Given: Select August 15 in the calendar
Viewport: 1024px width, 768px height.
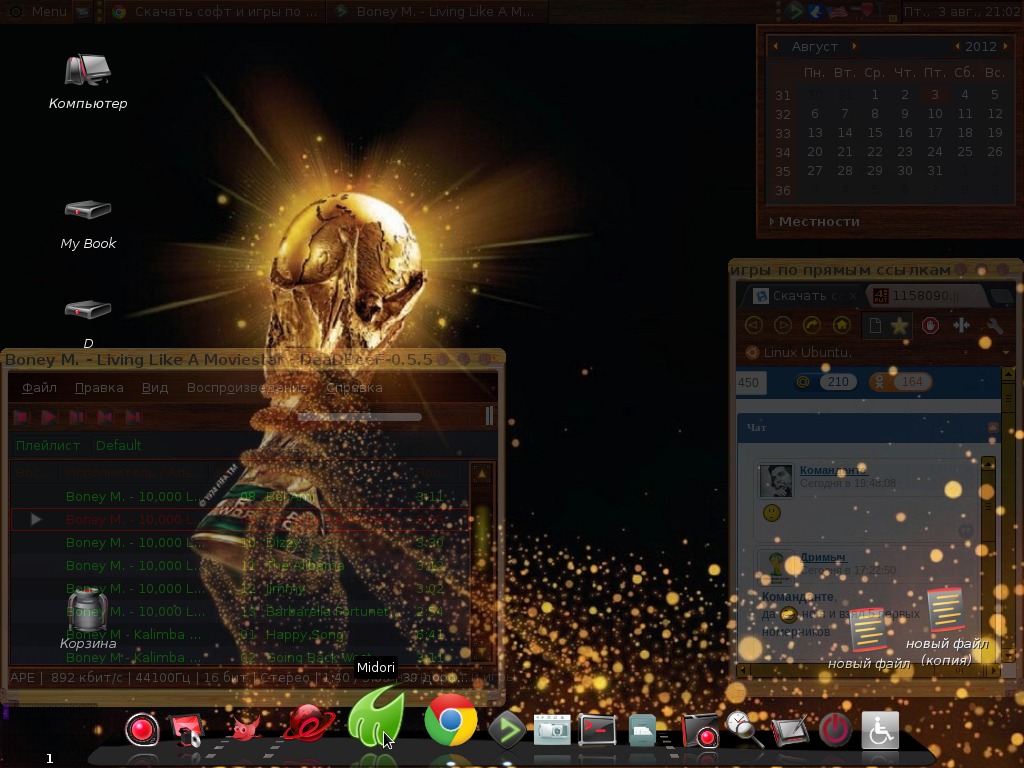Looking at the screenshot, I should pyautogui.click(x=875, y=133).
